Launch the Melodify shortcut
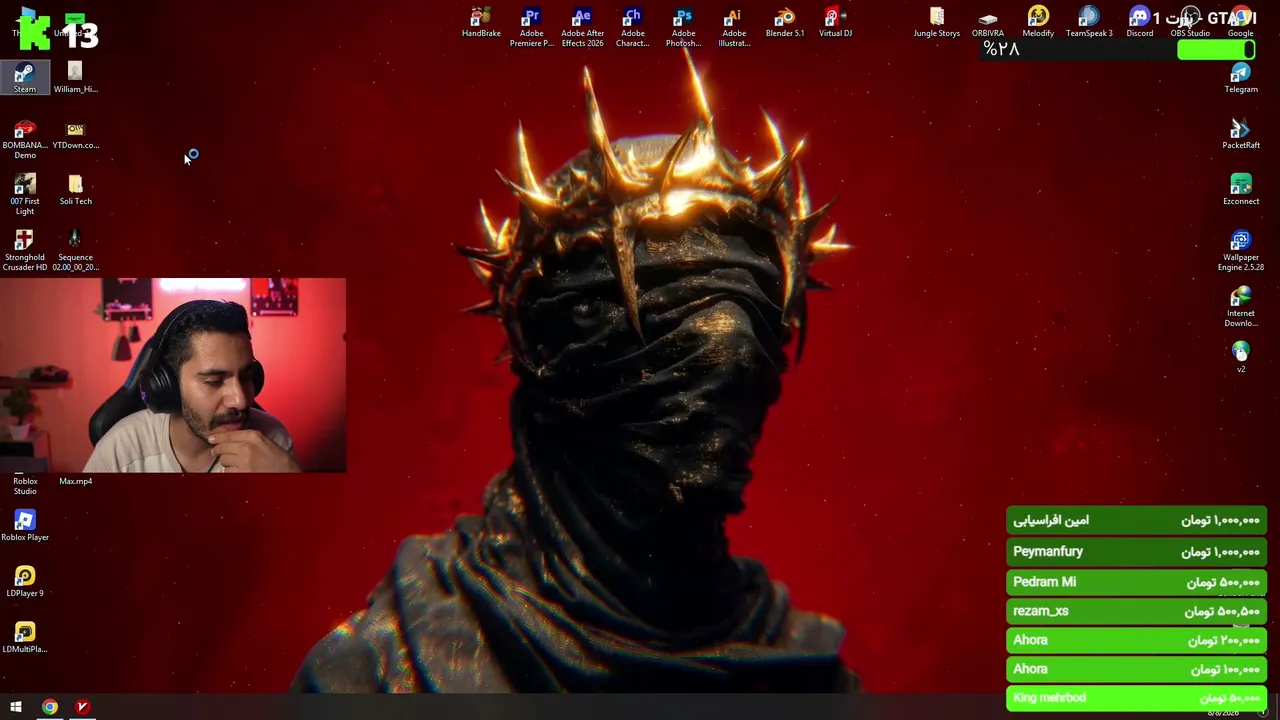This screenshot has width=1280, height=720. pyautogui.click(x=1038, y=23)
